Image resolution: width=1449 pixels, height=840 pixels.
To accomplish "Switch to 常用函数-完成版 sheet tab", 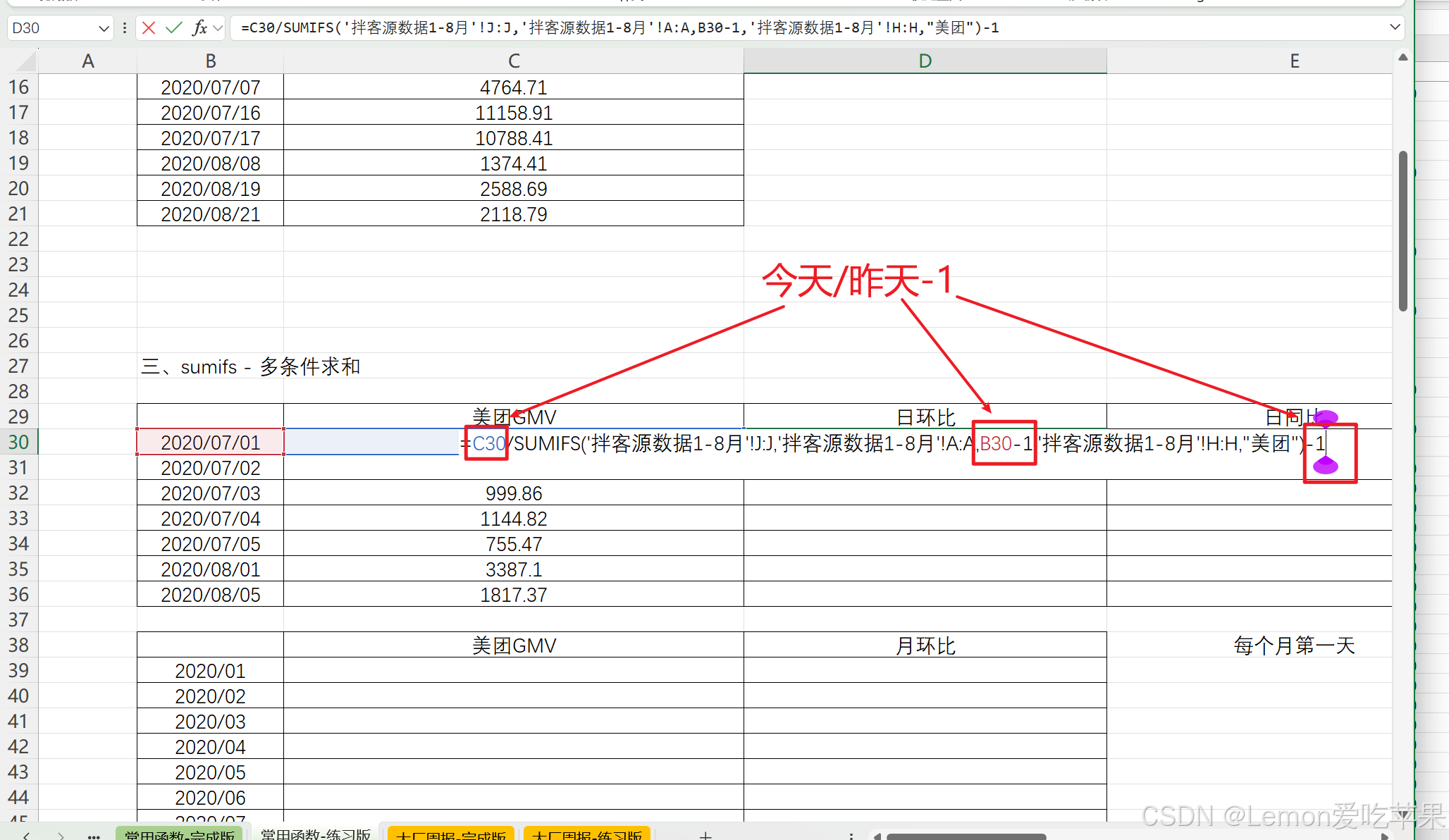I will (180, 834).
